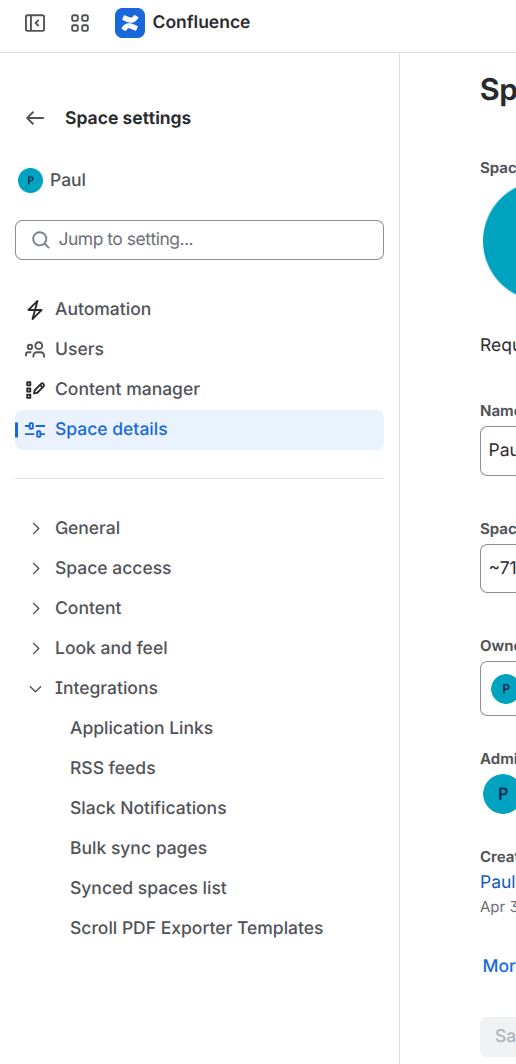
Task: Open the app switcher grid icon
Action: click(x=80, y=23)
